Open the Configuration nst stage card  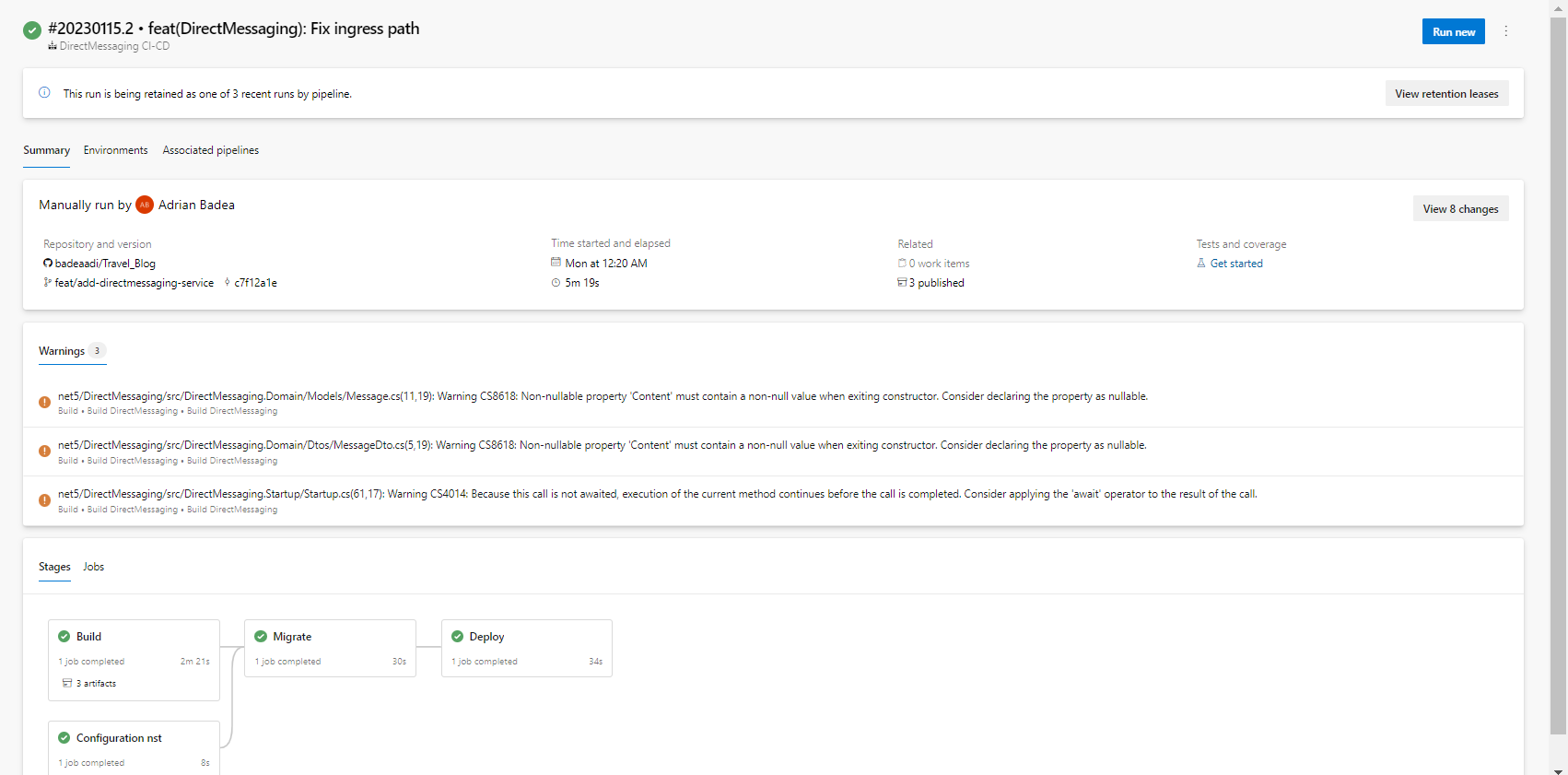(134, 747)
